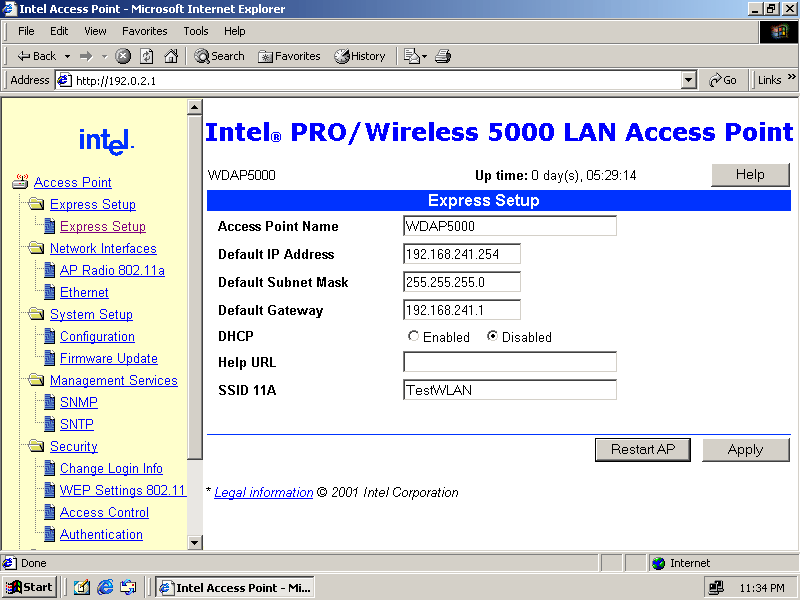Enable DHCP radio button
This screenshot has height=600, width=800.
414,337
